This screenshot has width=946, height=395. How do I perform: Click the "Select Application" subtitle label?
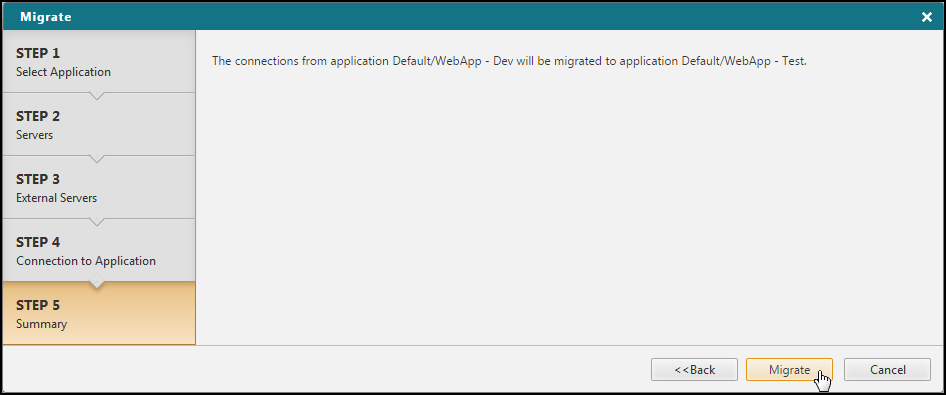(63, 72)
